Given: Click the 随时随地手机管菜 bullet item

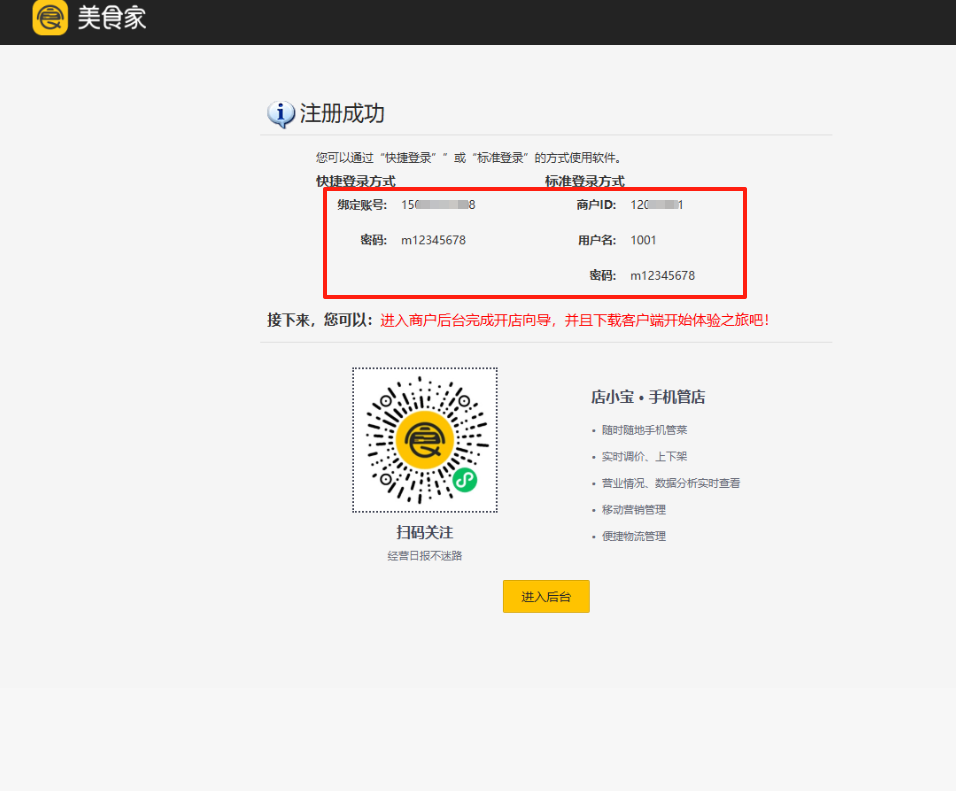Looking at the screenshot, I should (644, 430).
